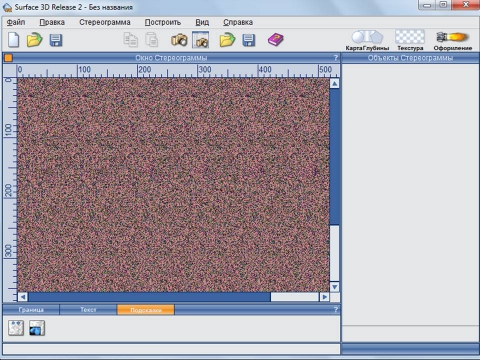480x360 pixels.
Task: Click the horizontal scrollbar right arrow
Action: click(324, 297)
